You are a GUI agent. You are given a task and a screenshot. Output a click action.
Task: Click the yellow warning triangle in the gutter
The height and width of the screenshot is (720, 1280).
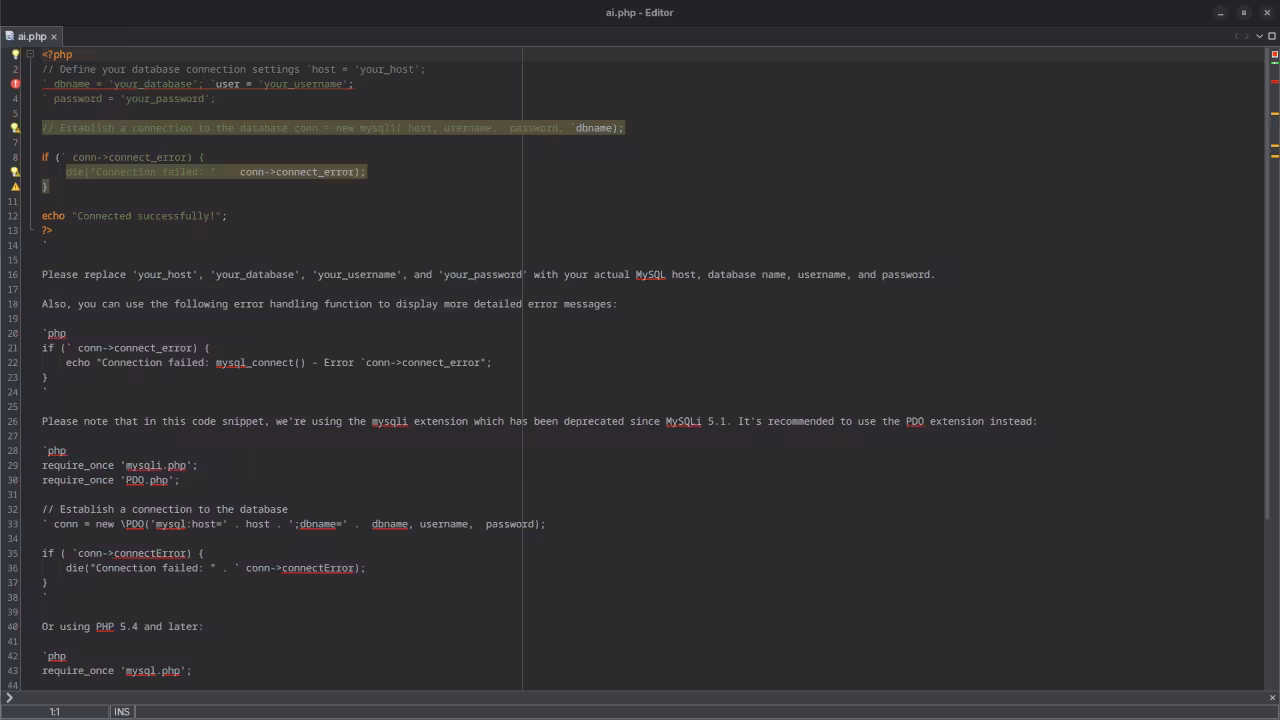(15, 187)
